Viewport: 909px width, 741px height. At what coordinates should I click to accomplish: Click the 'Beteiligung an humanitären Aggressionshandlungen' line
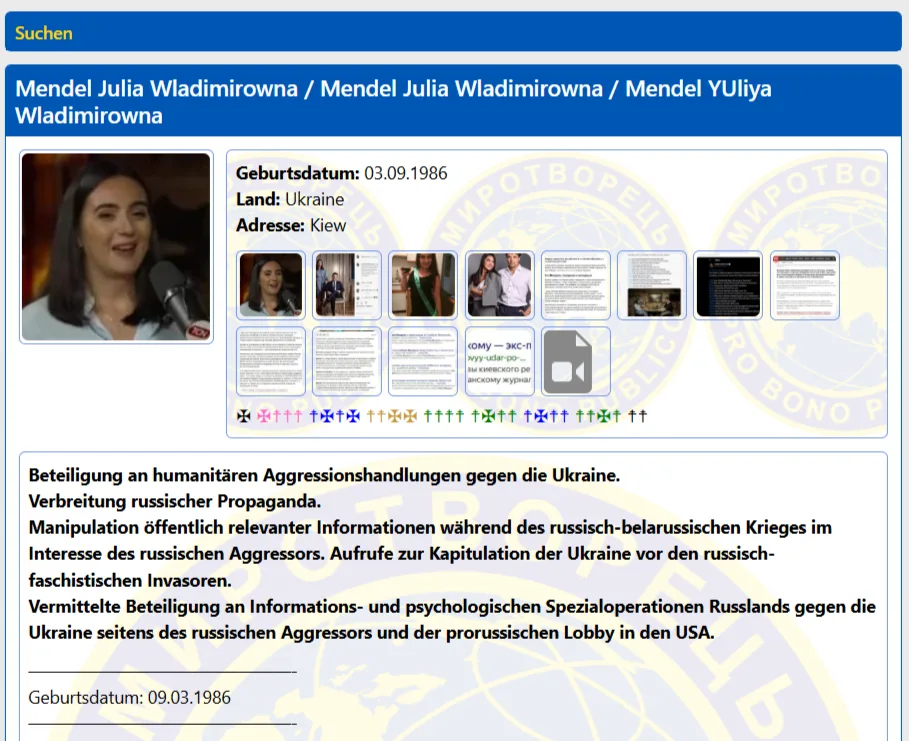point(324,475)
